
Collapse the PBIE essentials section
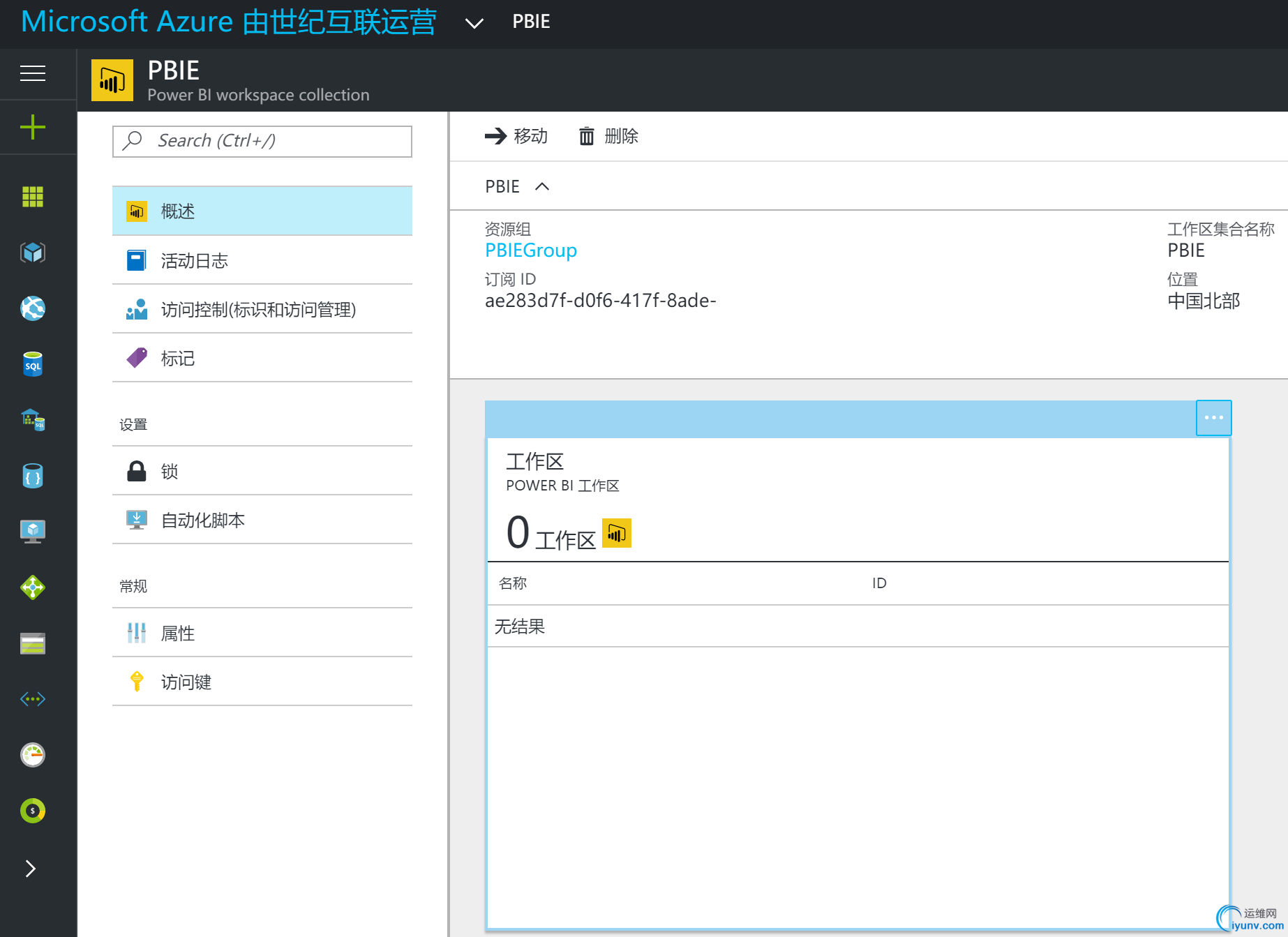[542, 186]
